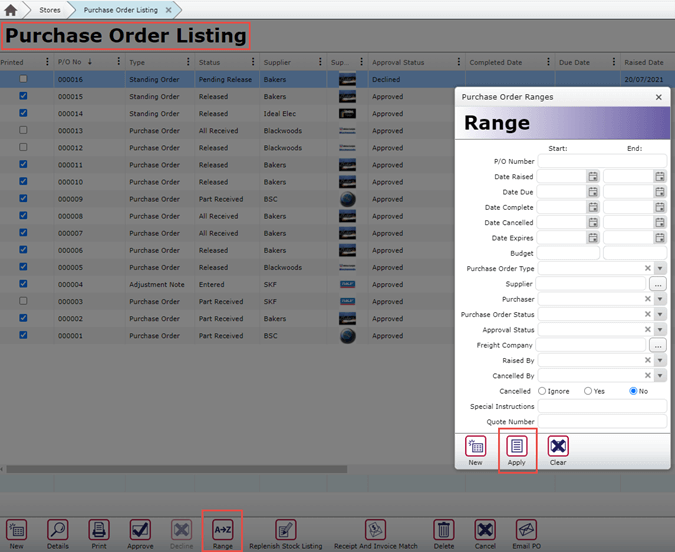Switch to the Stores tab
This screenshot has width=675, height=552.
(x=49, y=10)
